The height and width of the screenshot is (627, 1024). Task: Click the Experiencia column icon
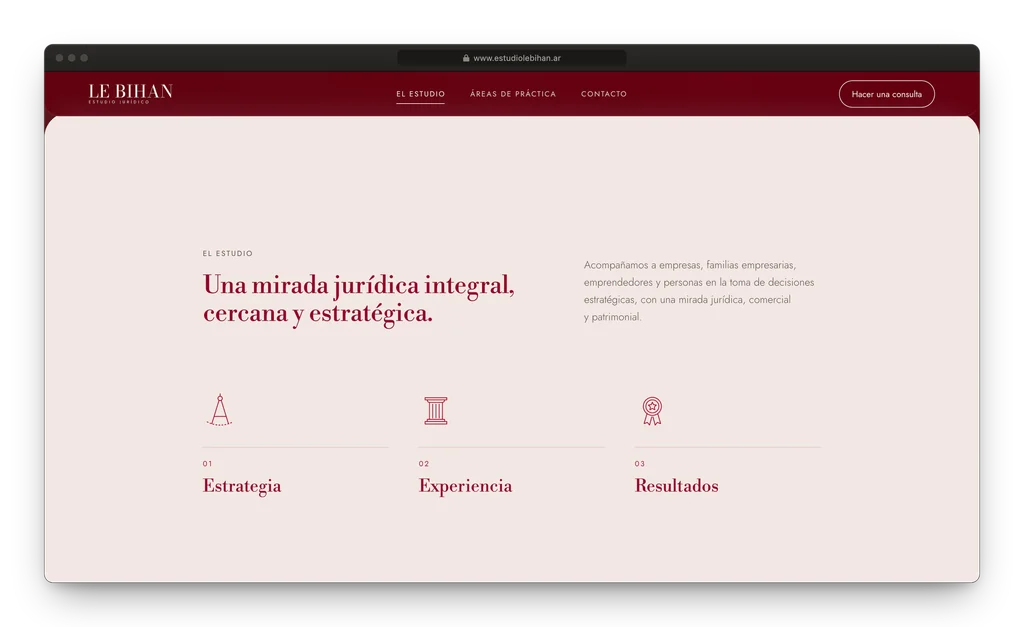coord(436,411)
